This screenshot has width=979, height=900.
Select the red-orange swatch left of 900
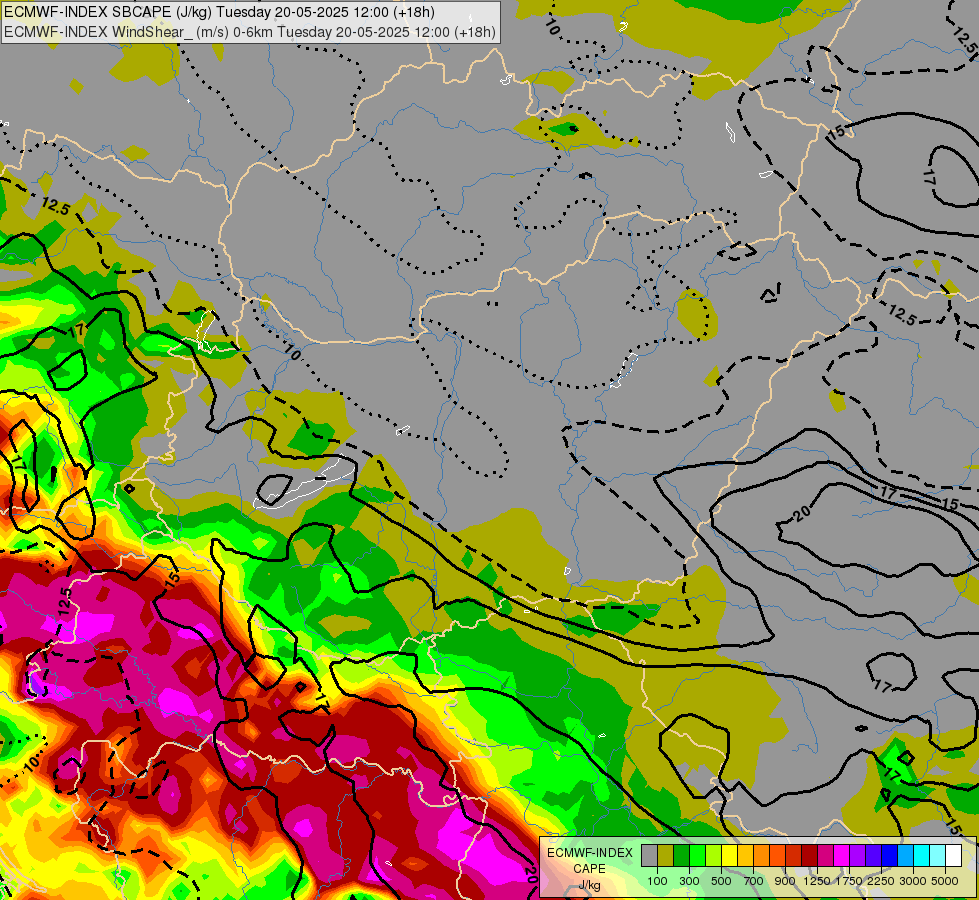point(777,856)
